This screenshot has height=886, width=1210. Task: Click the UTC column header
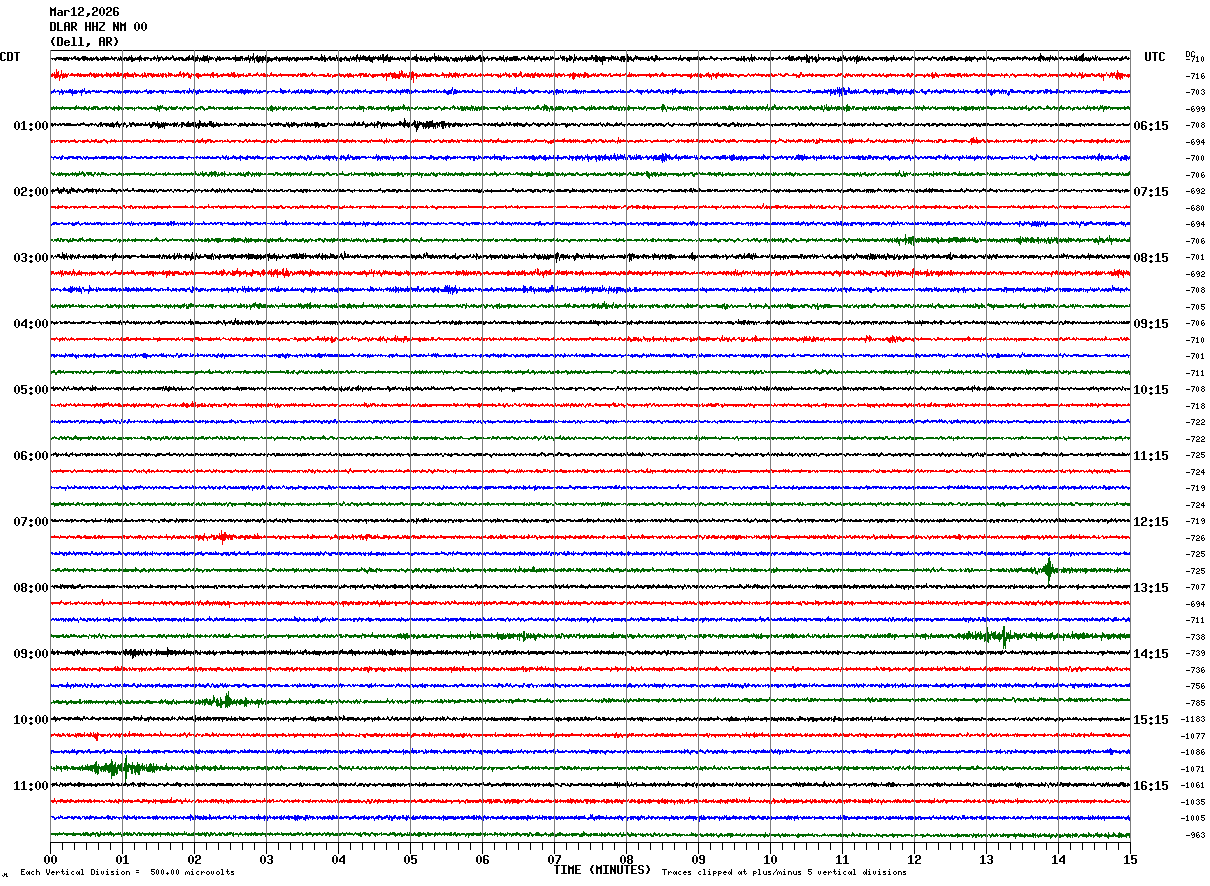point(1155,57)
